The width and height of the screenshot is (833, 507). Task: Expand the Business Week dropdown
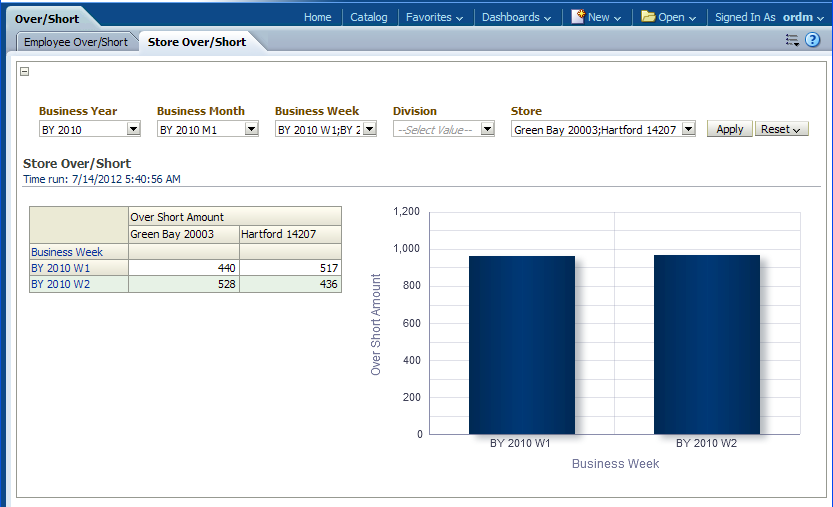[x=369, y=129]
